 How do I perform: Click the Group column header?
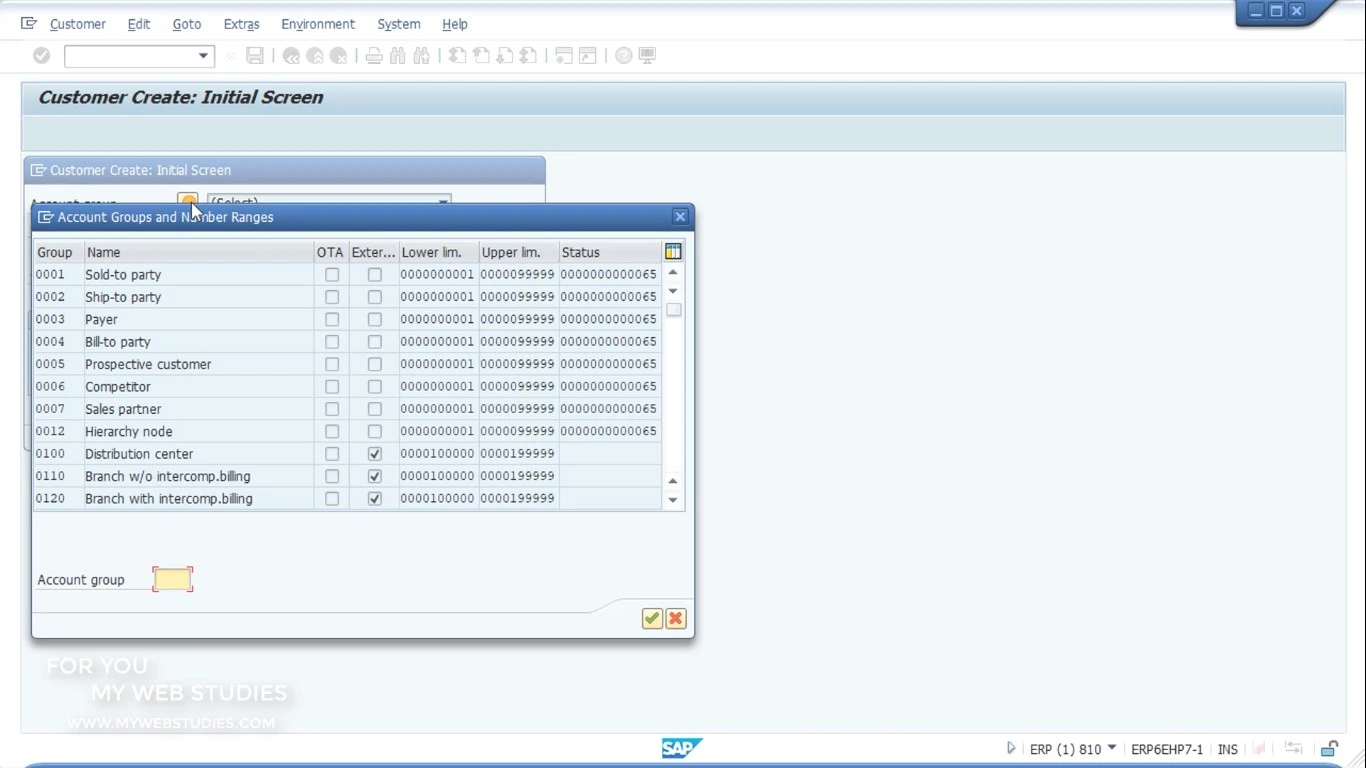[x=58, y=252]
